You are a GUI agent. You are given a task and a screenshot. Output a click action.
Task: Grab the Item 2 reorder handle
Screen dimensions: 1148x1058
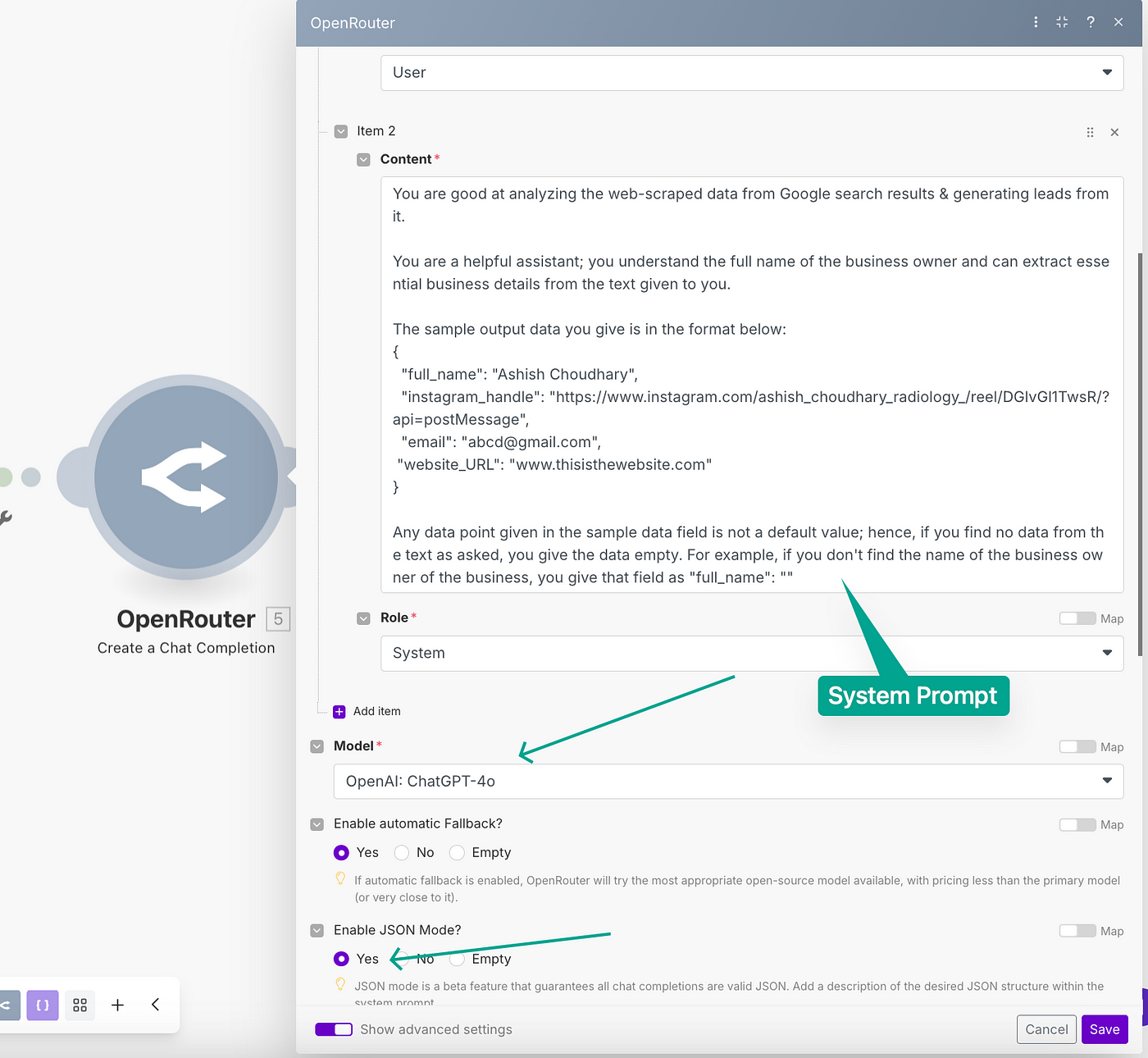1090,132
